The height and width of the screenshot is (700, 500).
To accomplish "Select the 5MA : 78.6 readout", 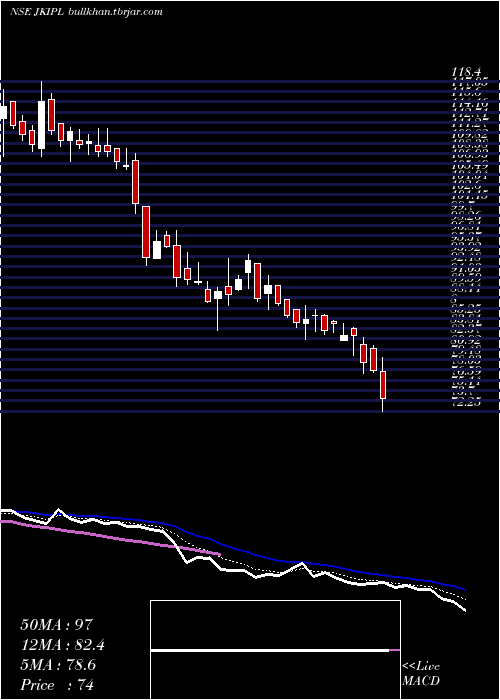I will 58,665.
